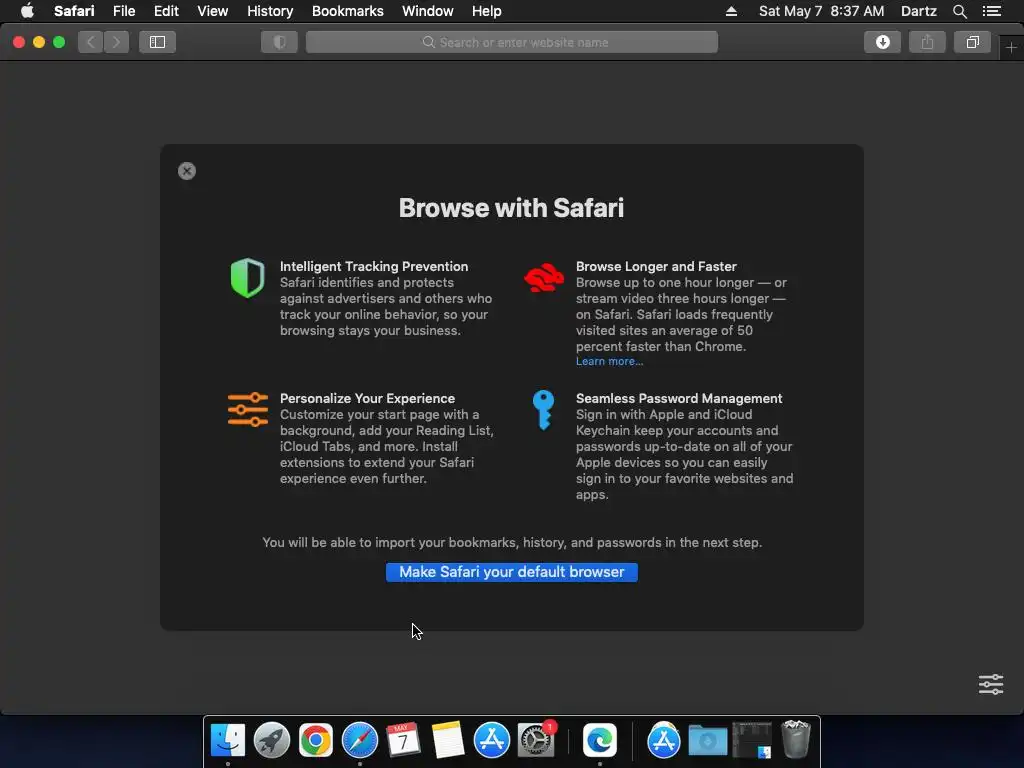Click the blue key password icon
Screen dimensions: 1024x768
click(543, 410)
